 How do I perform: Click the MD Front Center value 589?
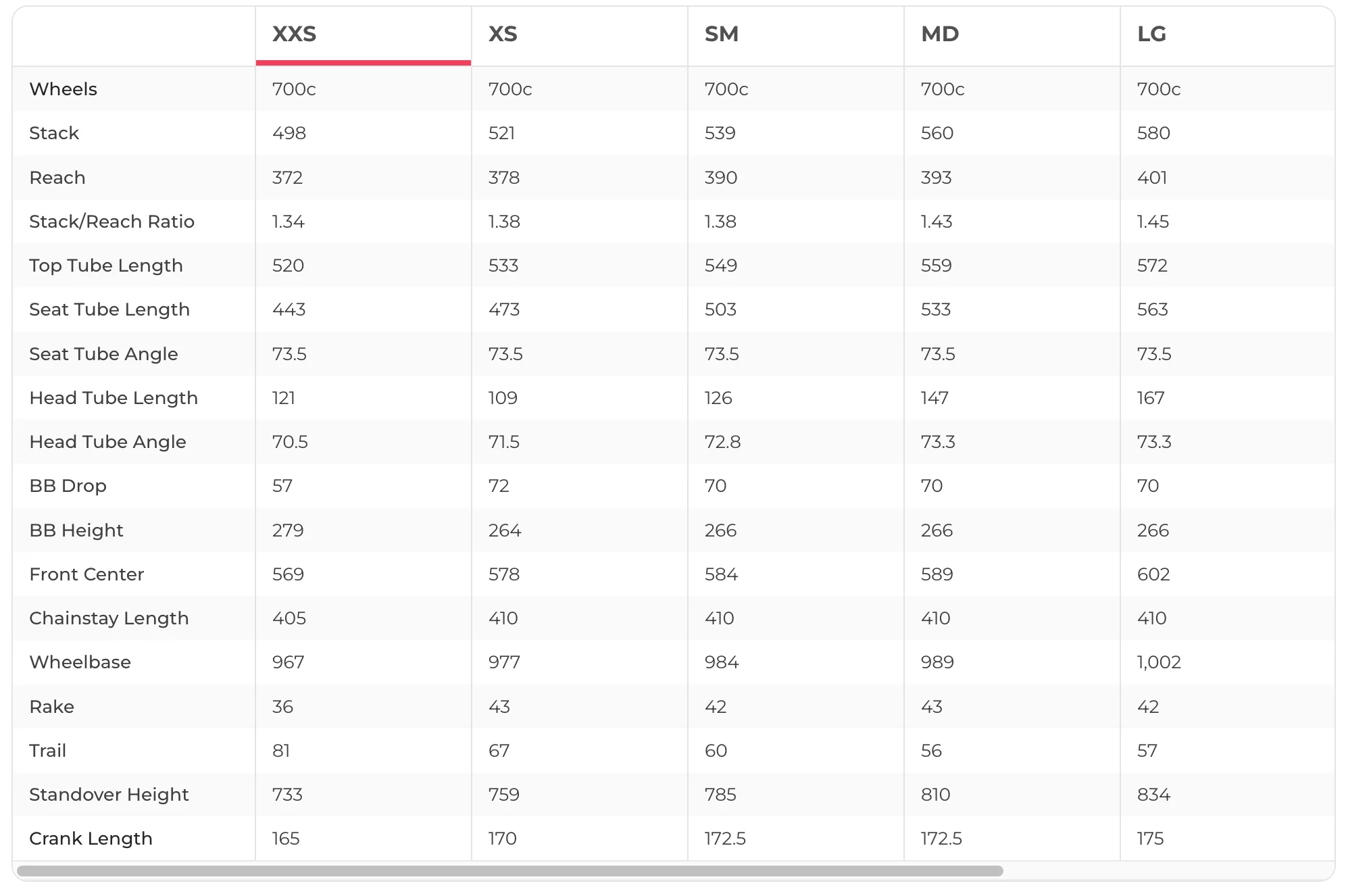937,574
